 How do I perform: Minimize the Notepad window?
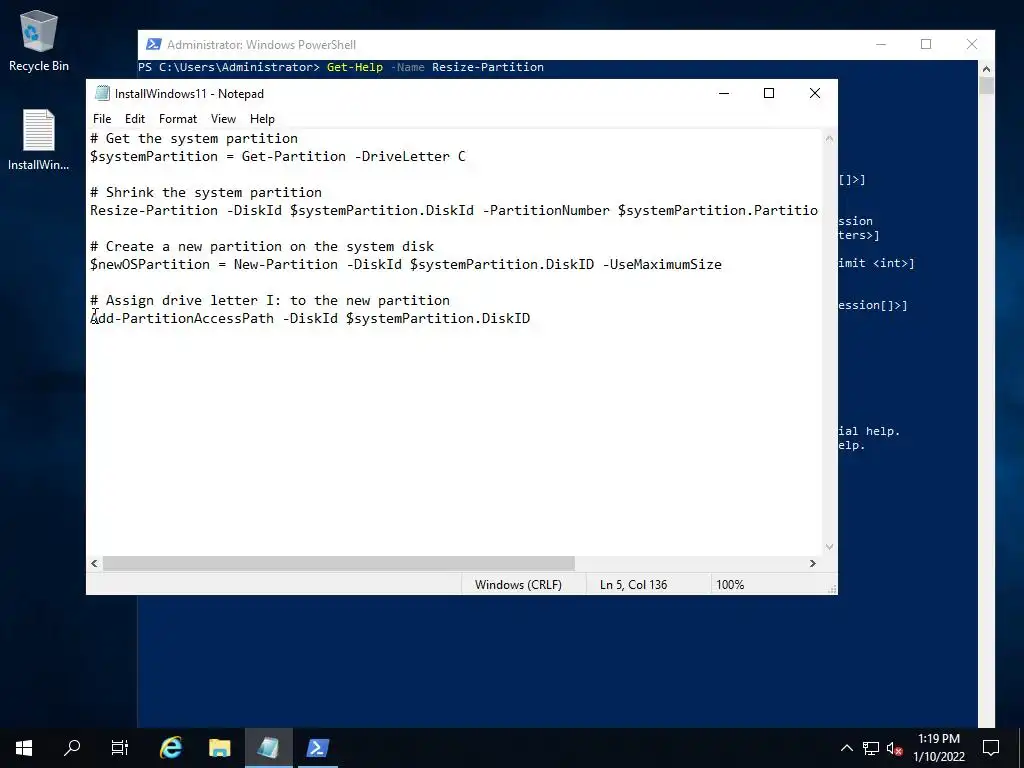click(x=724, y=93)
